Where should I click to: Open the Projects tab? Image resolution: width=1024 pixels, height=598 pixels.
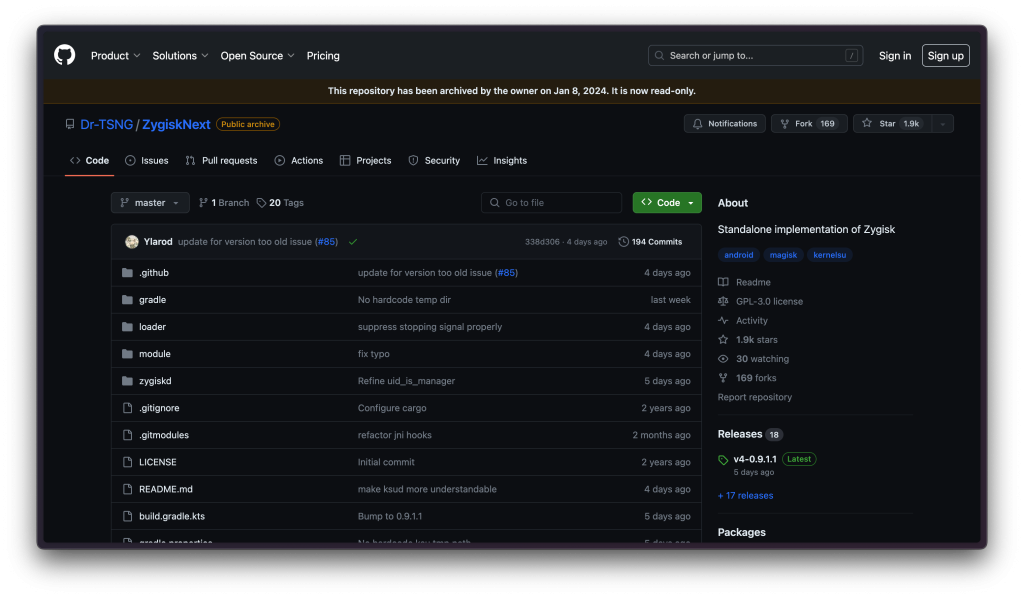coord(366,161)
